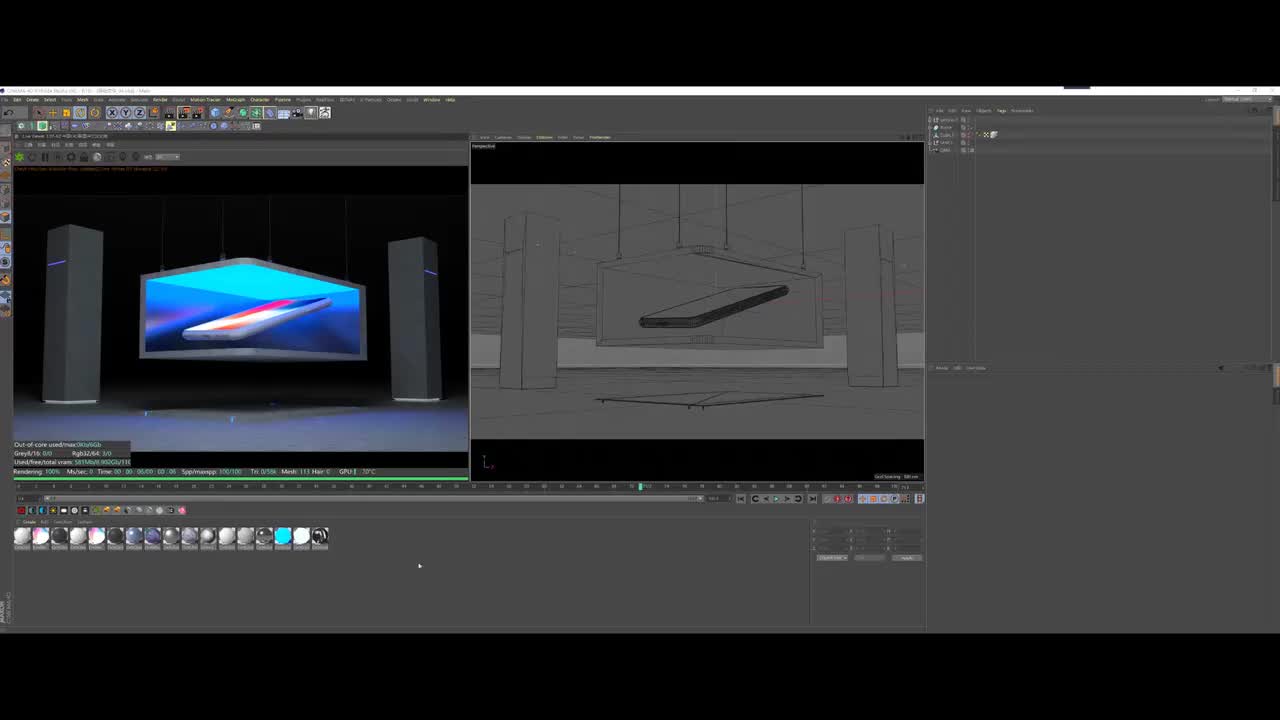Open Tags menu in Object Manager
1280x720 pixels.
pos(1001,111)
